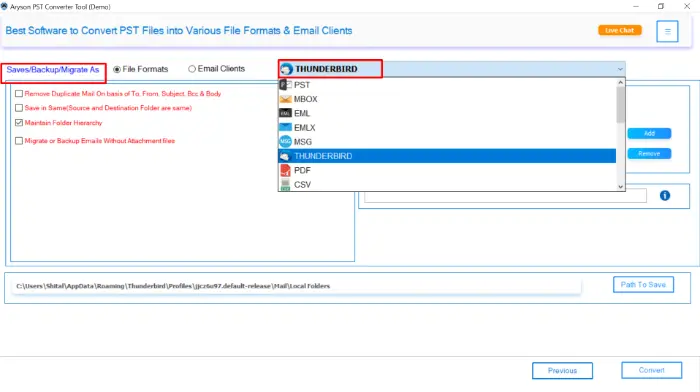Click the MSG round icon

point(285,142)
